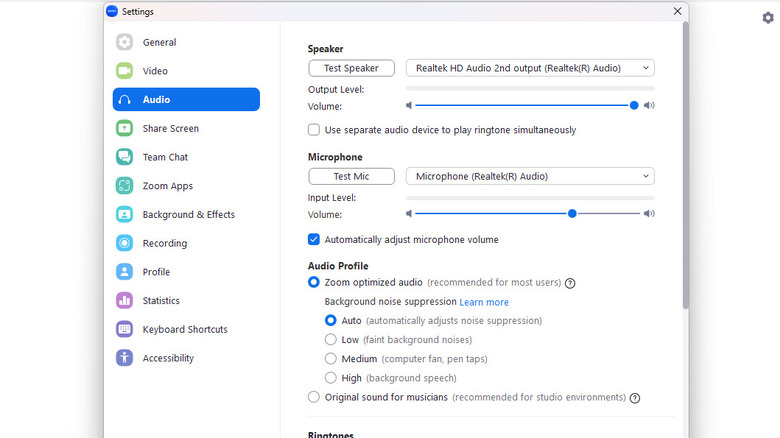
Task: Click the help icon beside Zoom optimized audio
Action: (570, 284)
